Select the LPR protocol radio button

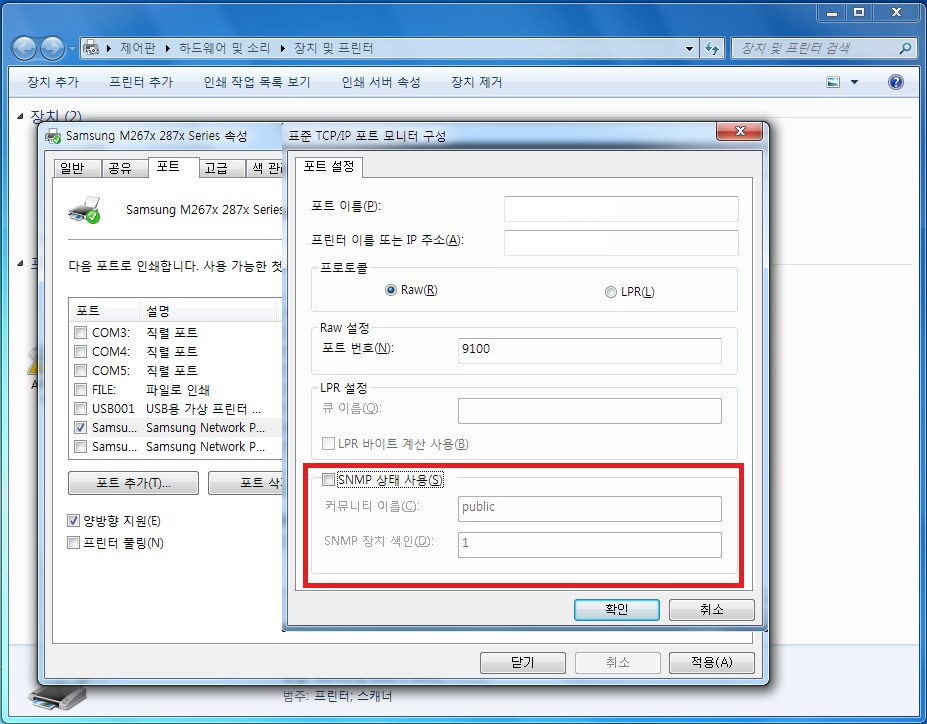[x=611, y=292]
